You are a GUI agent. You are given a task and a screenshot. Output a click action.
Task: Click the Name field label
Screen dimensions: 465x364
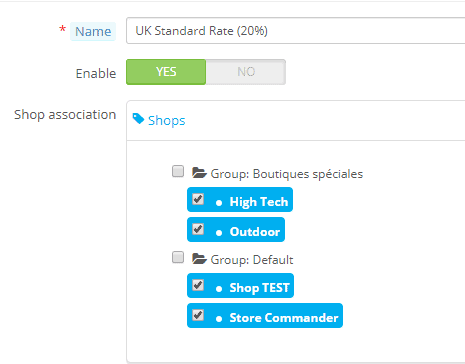coord(93,31)
